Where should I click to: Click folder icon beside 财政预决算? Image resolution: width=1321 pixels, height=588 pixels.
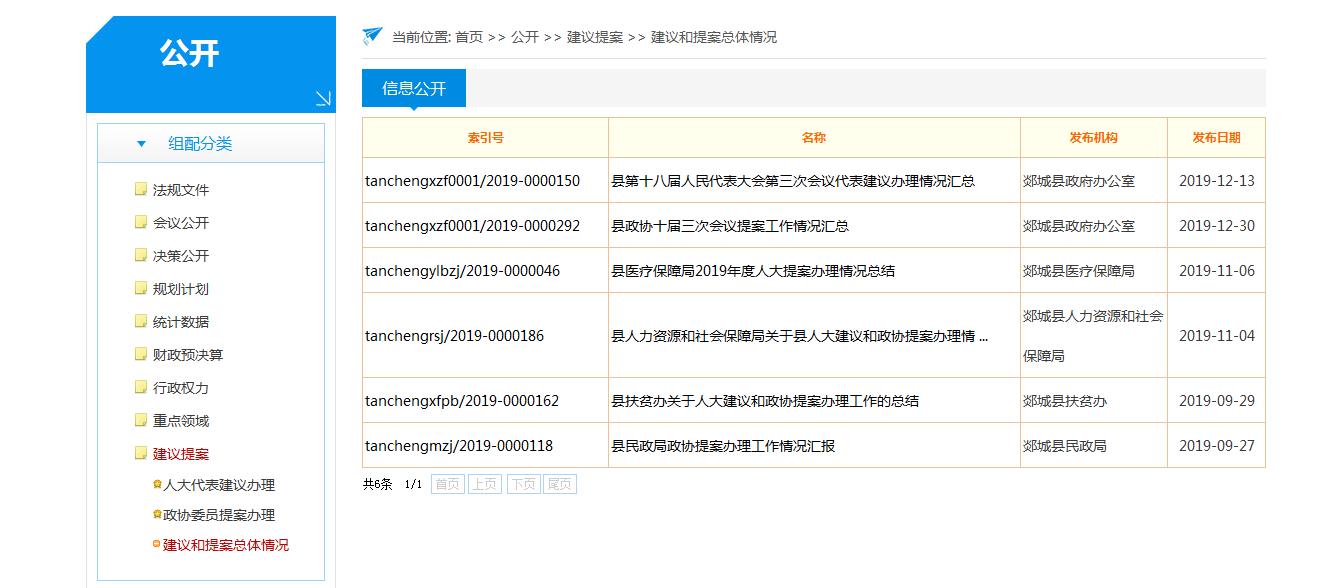[x=141, y=355]
